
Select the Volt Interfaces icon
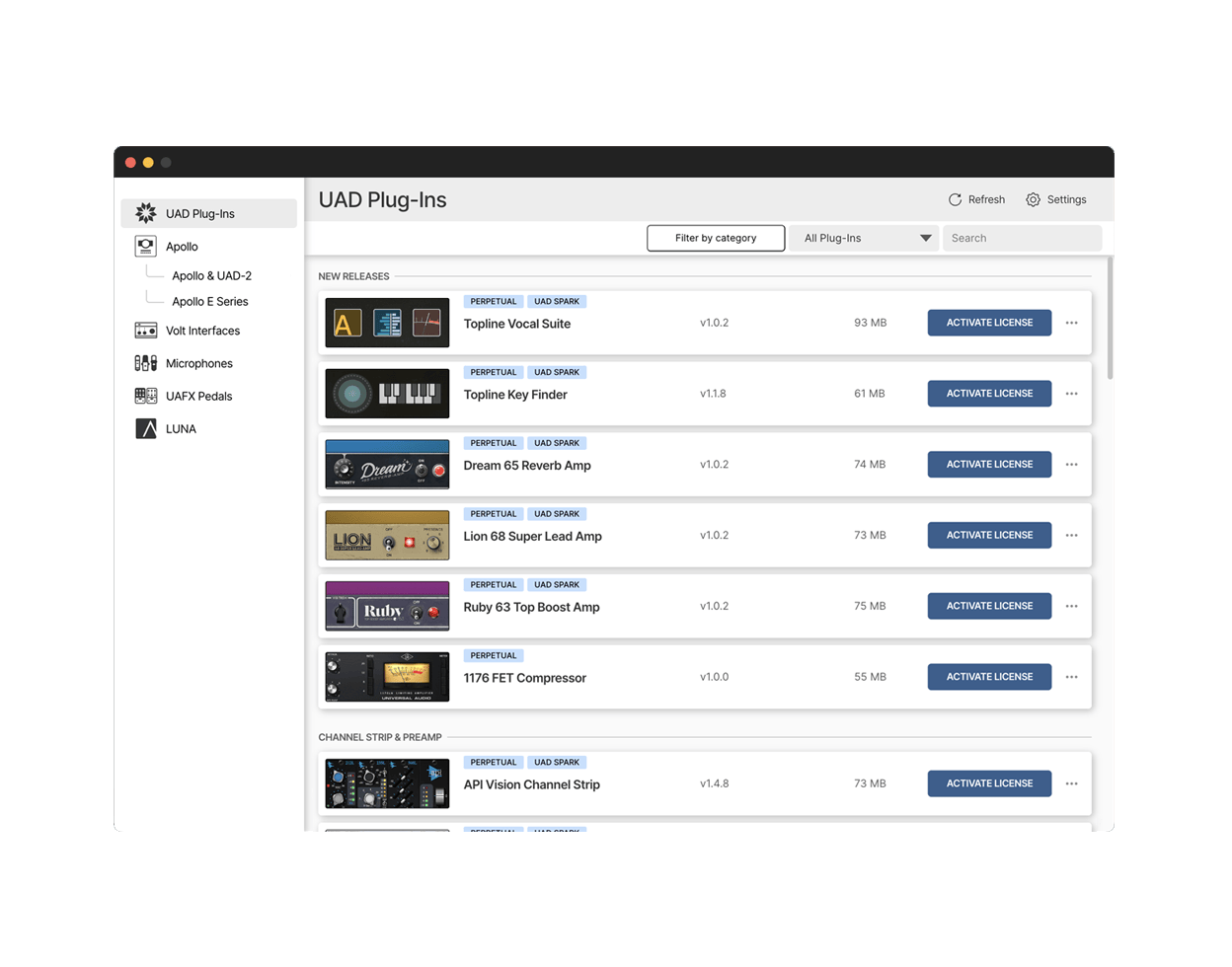(x=146, y=331)
